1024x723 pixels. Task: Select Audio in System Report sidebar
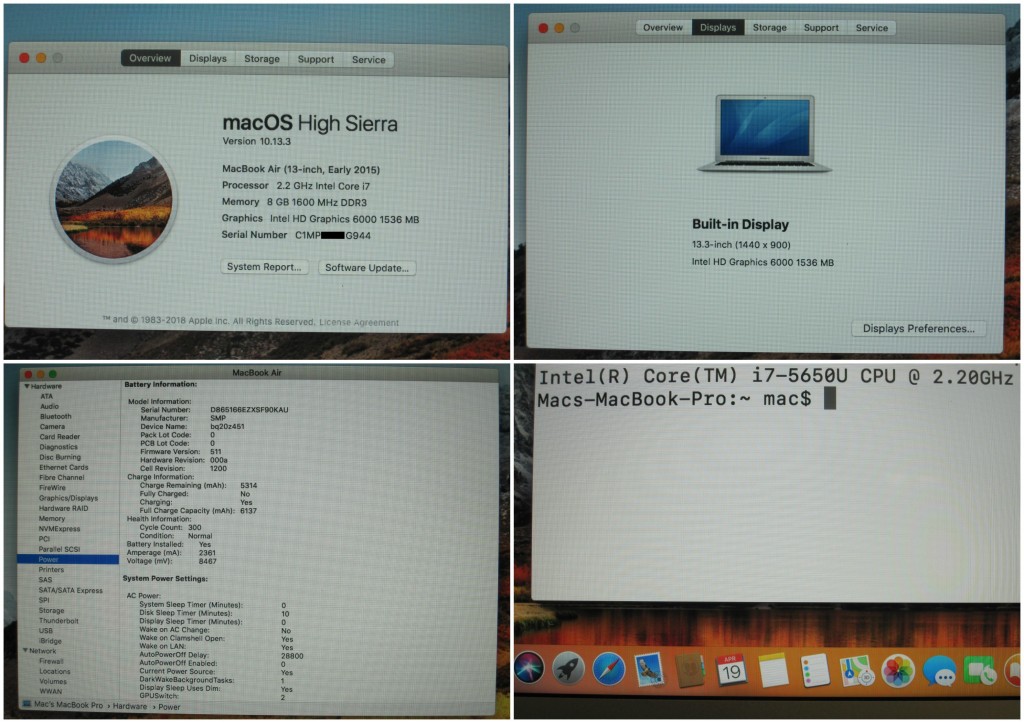tap(50, 406)
